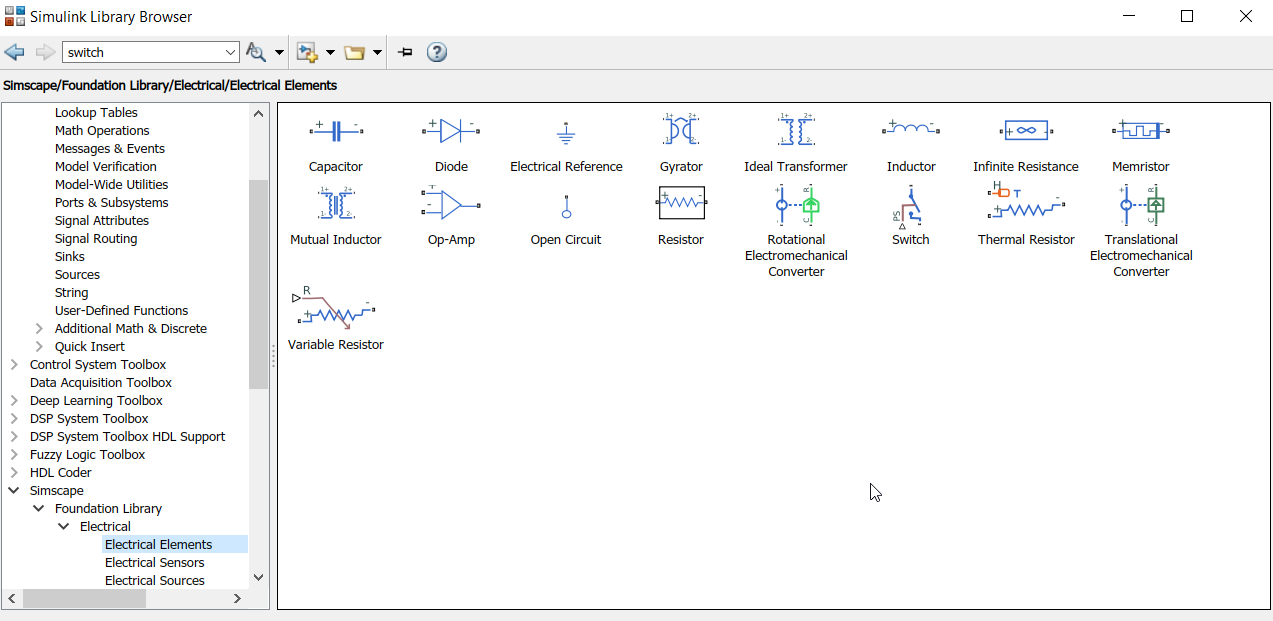Select Model Verification library

(106, 166)
